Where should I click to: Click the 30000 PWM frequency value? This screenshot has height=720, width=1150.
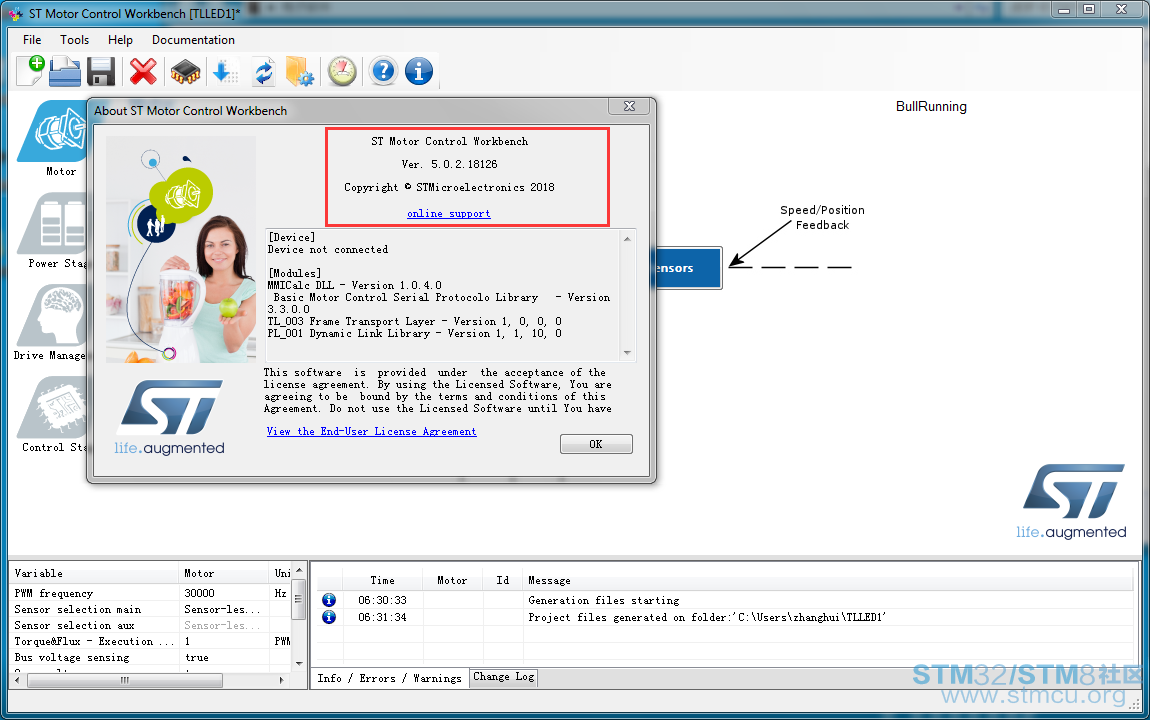point(199,593)
